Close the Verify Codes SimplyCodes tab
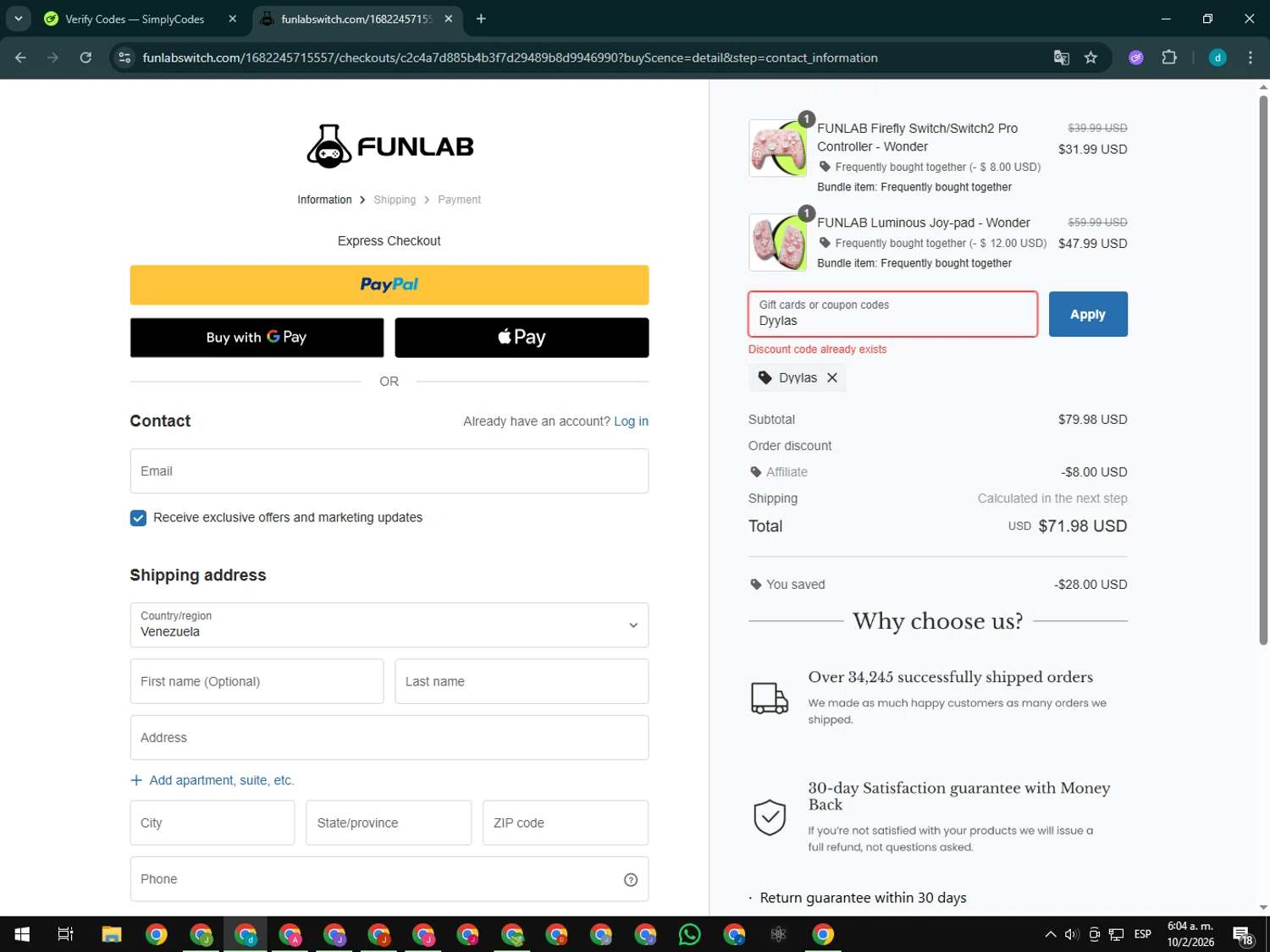1270x952 pixels. pyautogui.click(x=233, y=19)
